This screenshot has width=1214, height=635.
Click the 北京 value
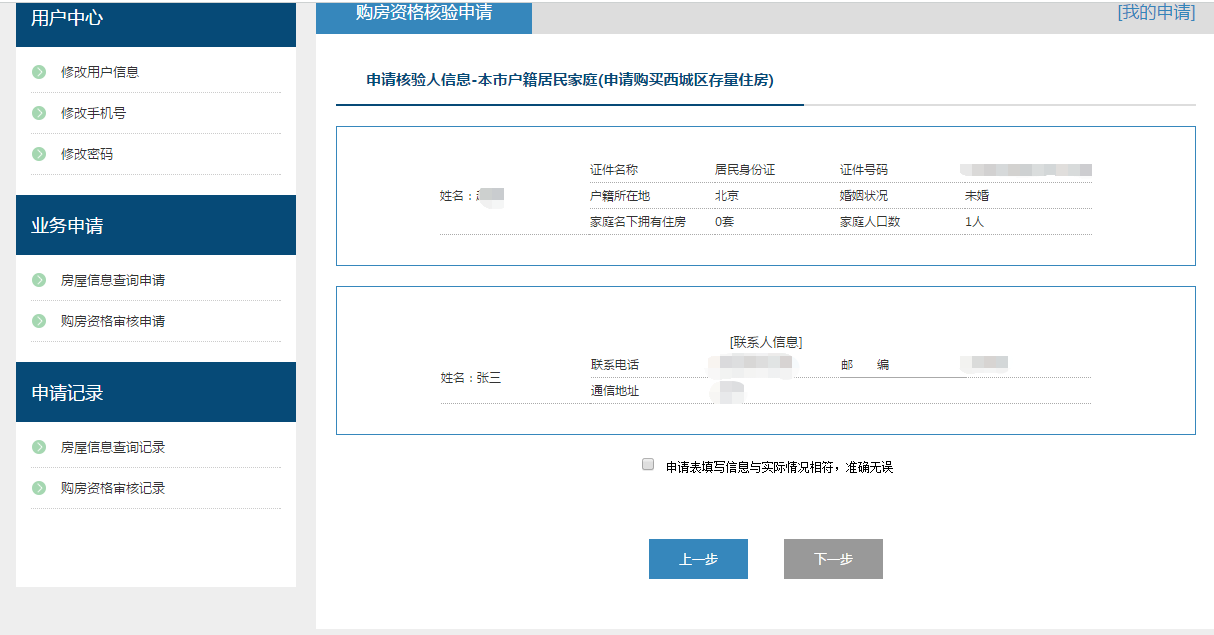pos(727,196)
